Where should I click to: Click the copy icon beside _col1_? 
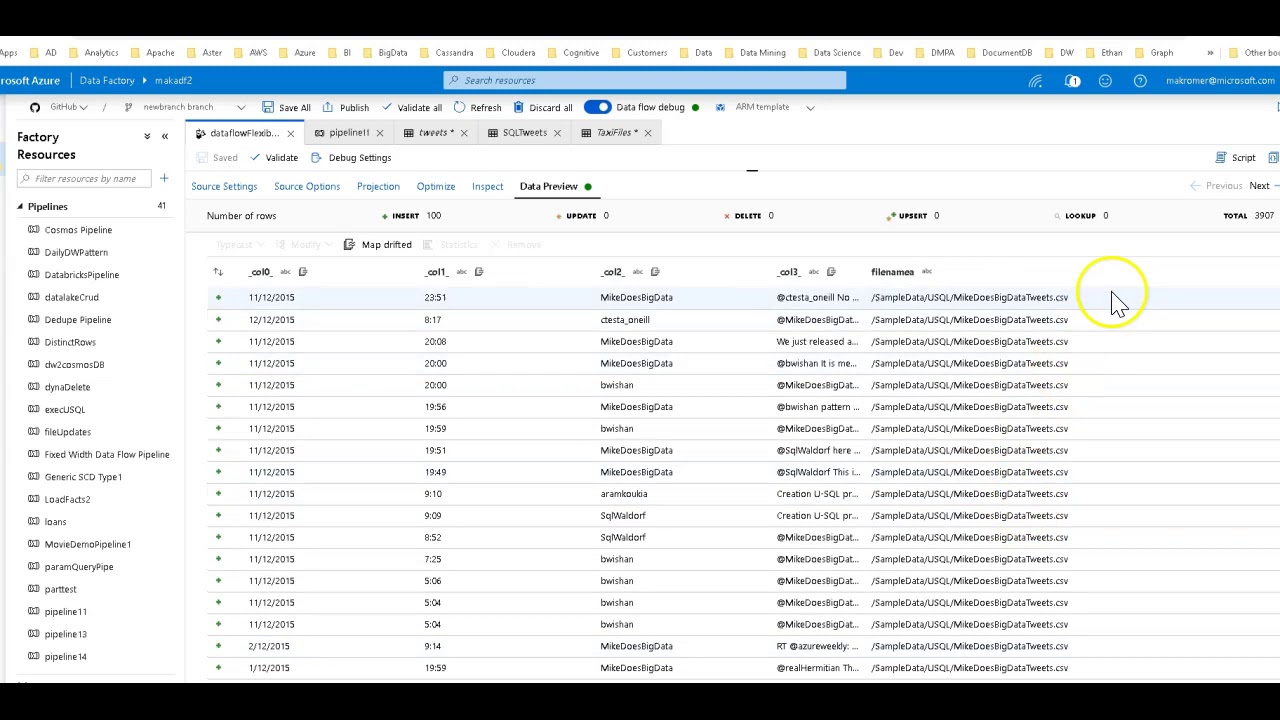[x=479, y=272]
